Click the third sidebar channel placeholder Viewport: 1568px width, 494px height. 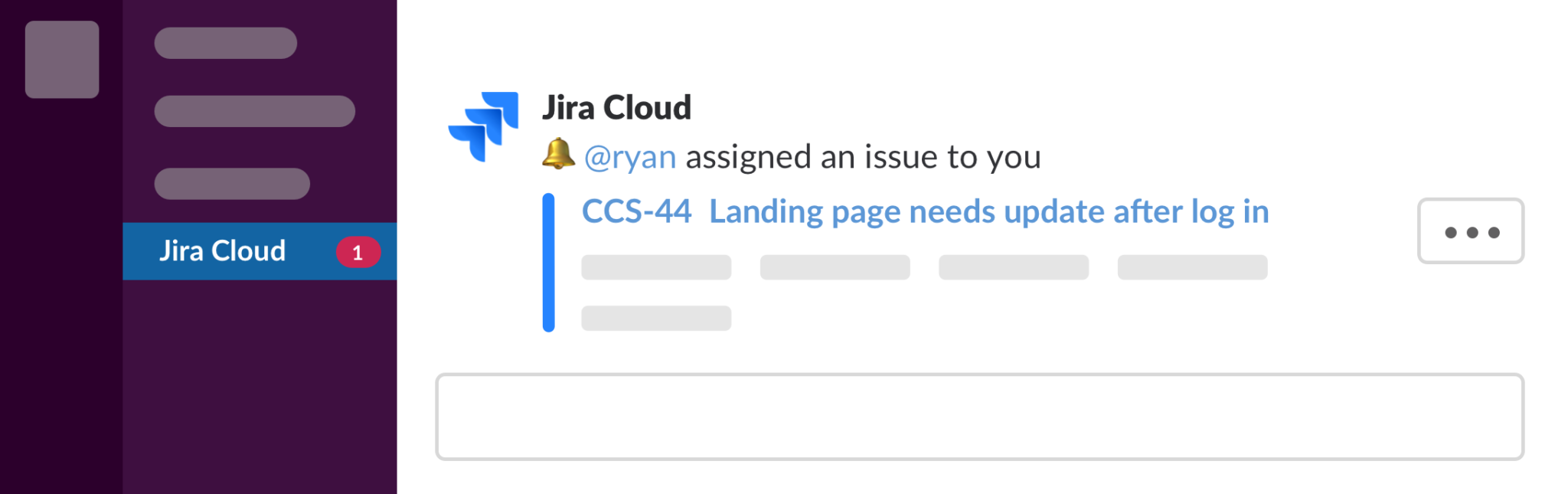point(231,183)
